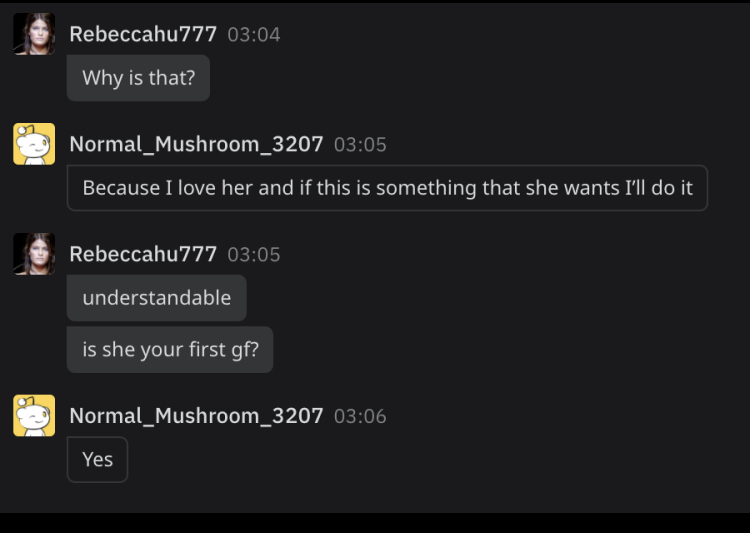The image size is (750, 533).
Task: Open Rebeccahu777's avatar beside the 03:04 message
Action: 34,34
